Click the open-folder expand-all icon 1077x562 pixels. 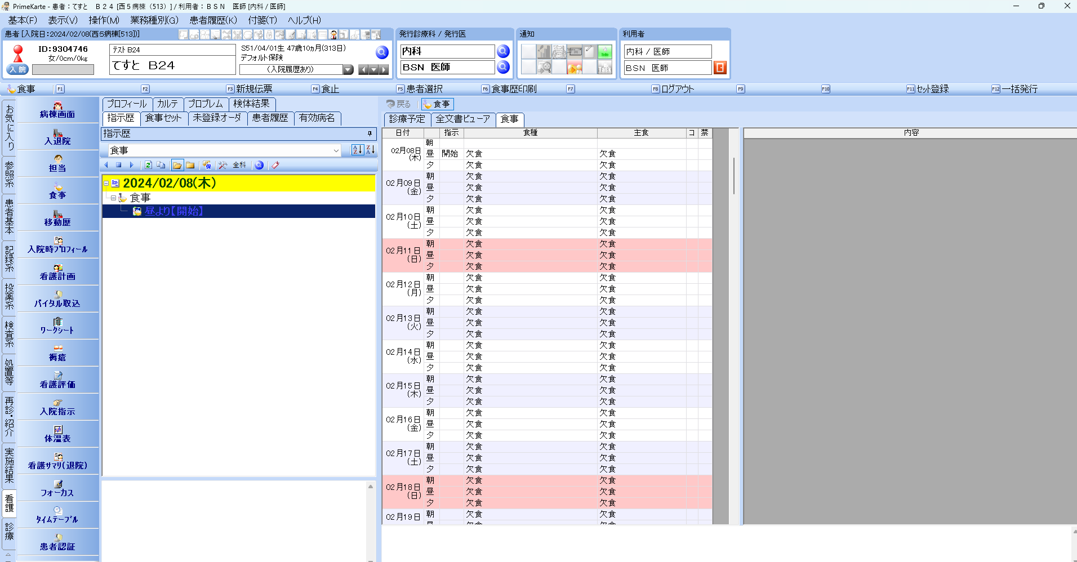point(177,165)
